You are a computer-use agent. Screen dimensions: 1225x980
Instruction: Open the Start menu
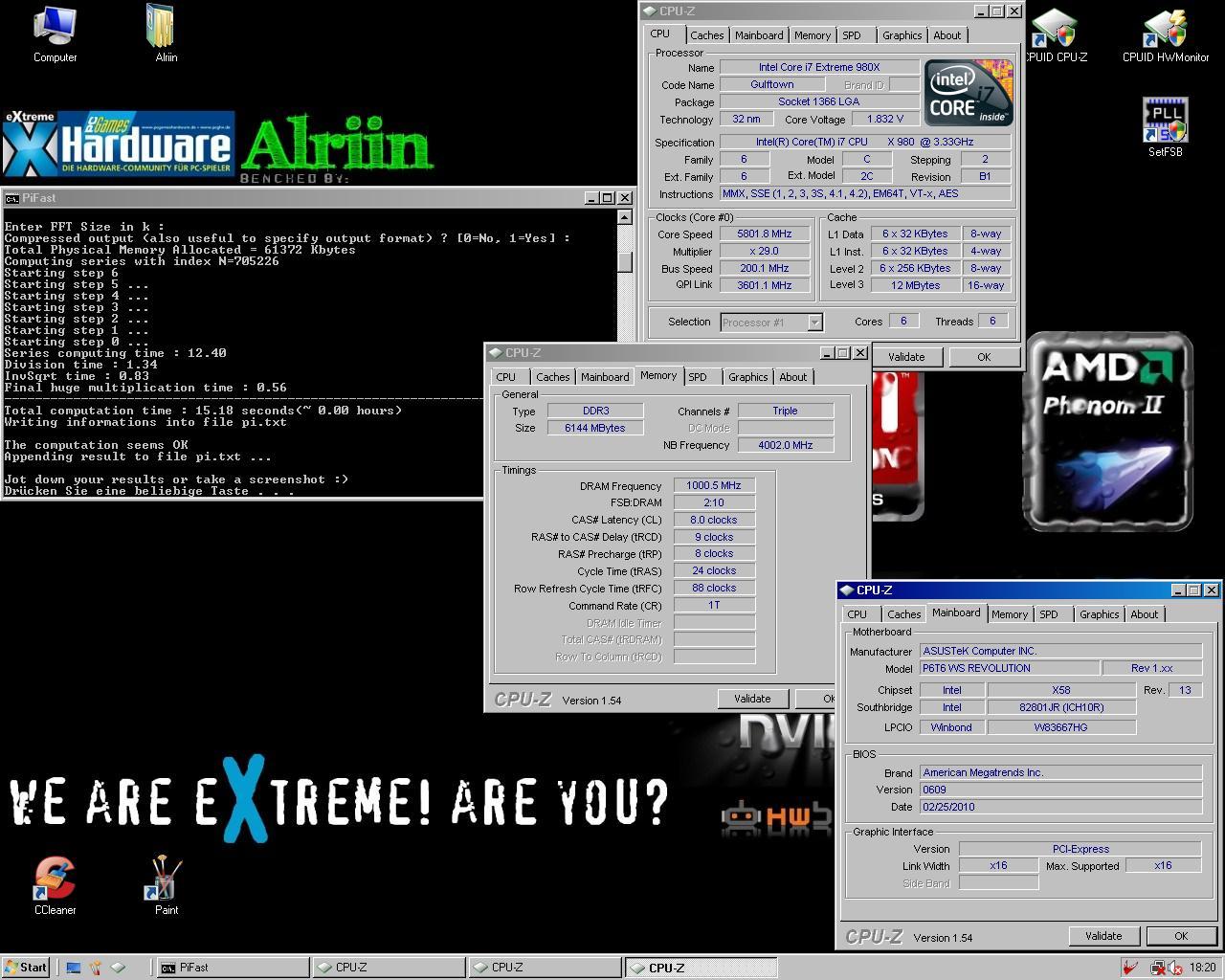[x=26, y=968]
